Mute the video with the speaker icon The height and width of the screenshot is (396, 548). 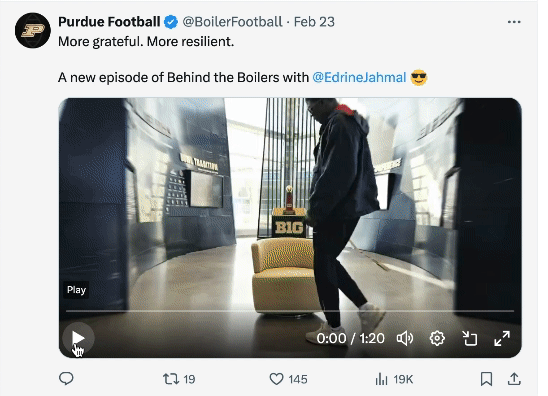click(x=405, y=338)
